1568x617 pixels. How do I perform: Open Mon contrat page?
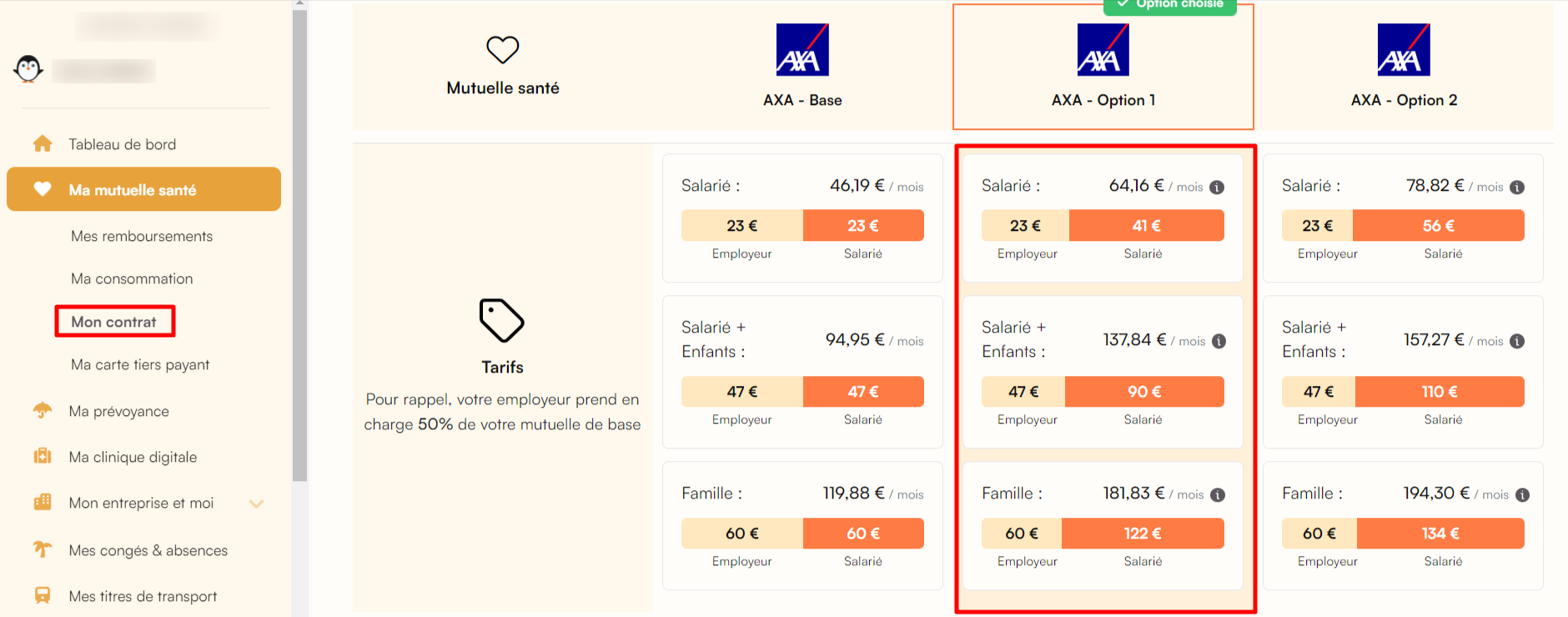coord(114,322)
